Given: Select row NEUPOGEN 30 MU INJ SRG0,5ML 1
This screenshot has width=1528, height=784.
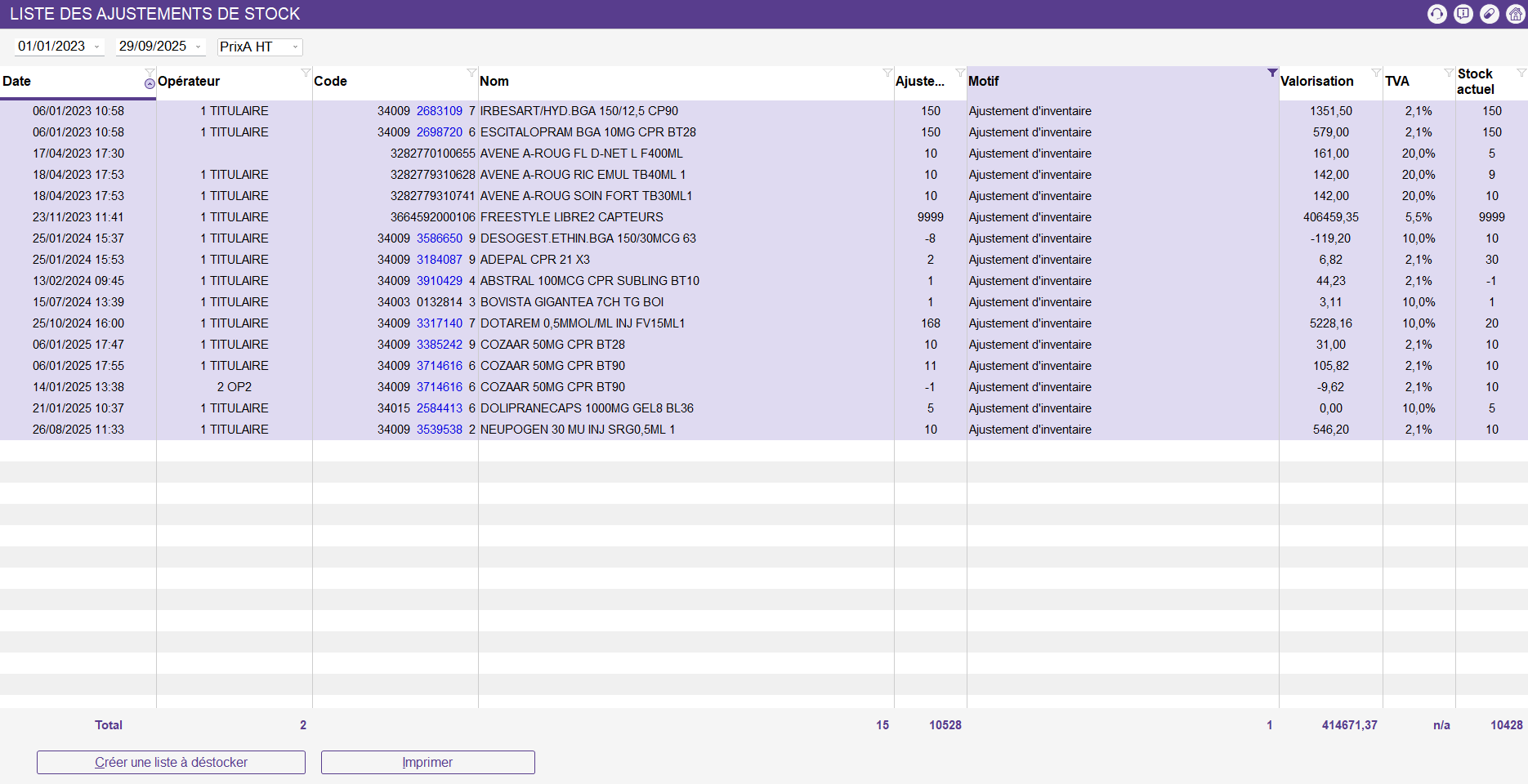Looking at the screenshot, I should [764, 430].
